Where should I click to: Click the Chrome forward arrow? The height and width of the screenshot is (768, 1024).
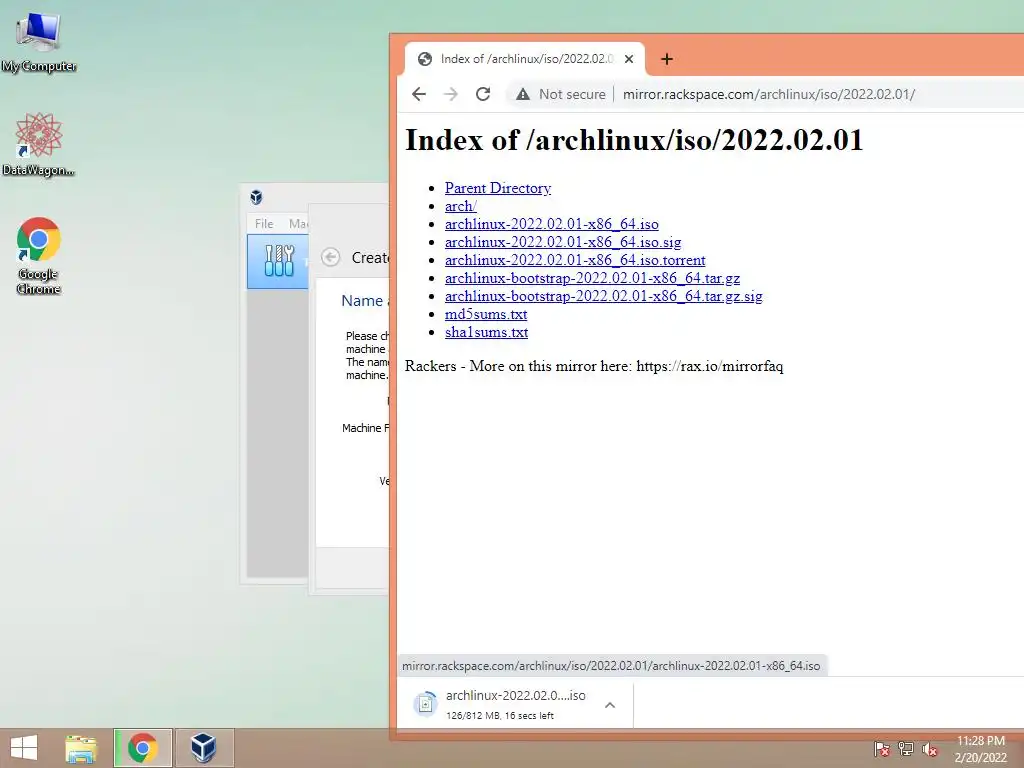point(451,94)
